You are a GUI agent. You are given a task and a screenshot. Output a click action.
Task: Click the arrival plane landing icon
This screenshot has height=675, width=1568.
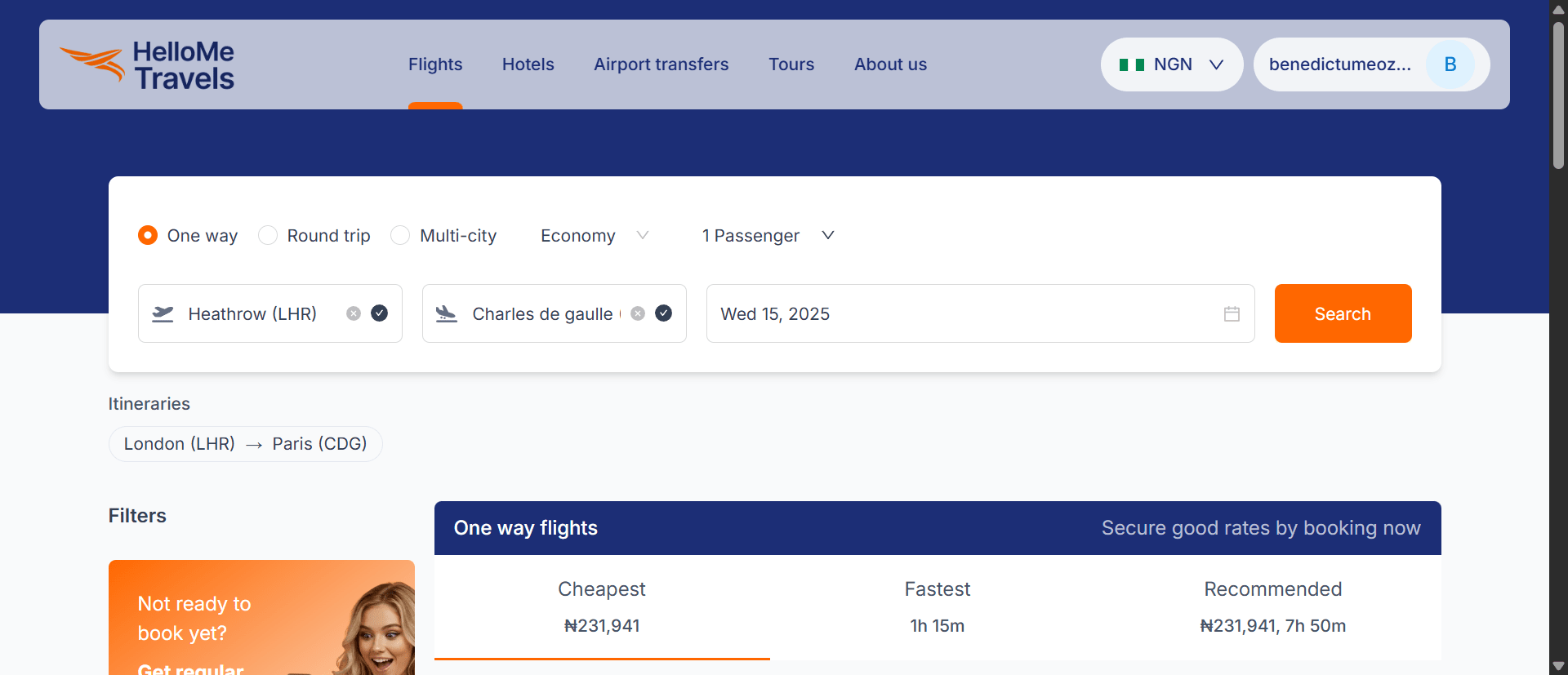point(447,313)
